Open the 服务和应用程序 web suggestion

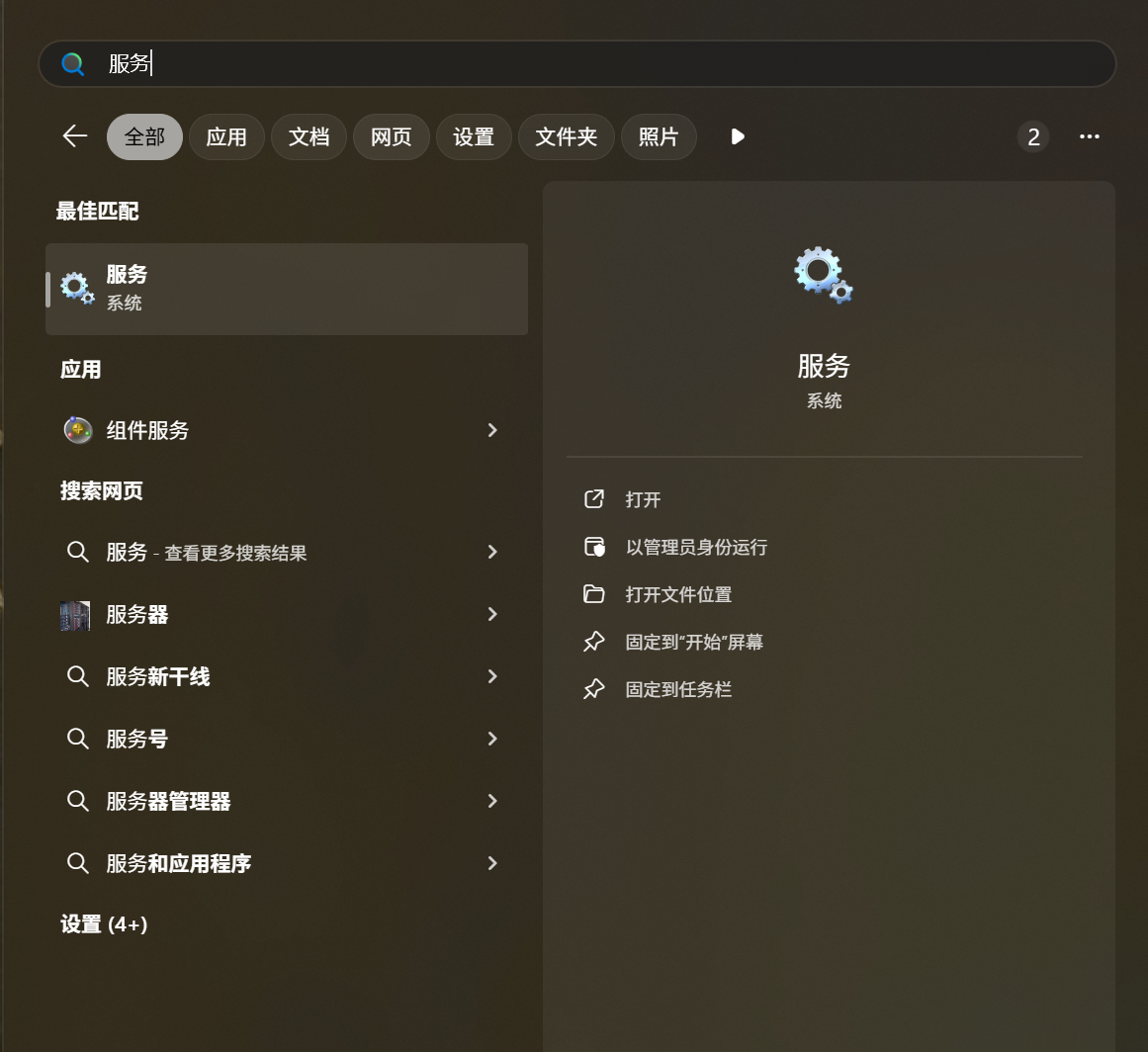[x=178, y=864]
